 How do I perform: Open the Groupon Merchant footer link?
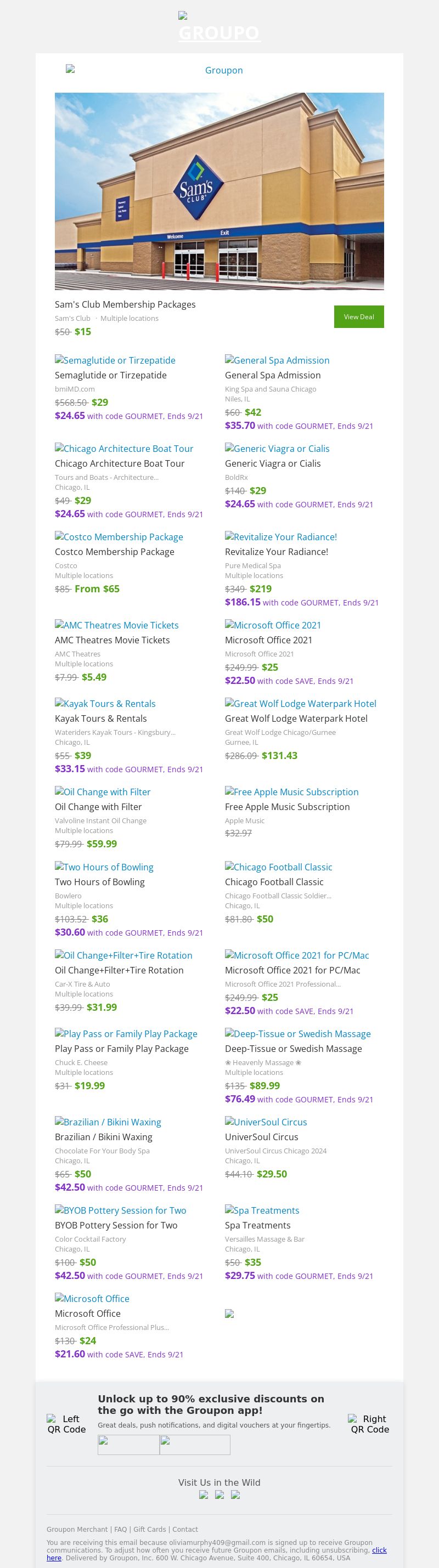point(77,1529)
